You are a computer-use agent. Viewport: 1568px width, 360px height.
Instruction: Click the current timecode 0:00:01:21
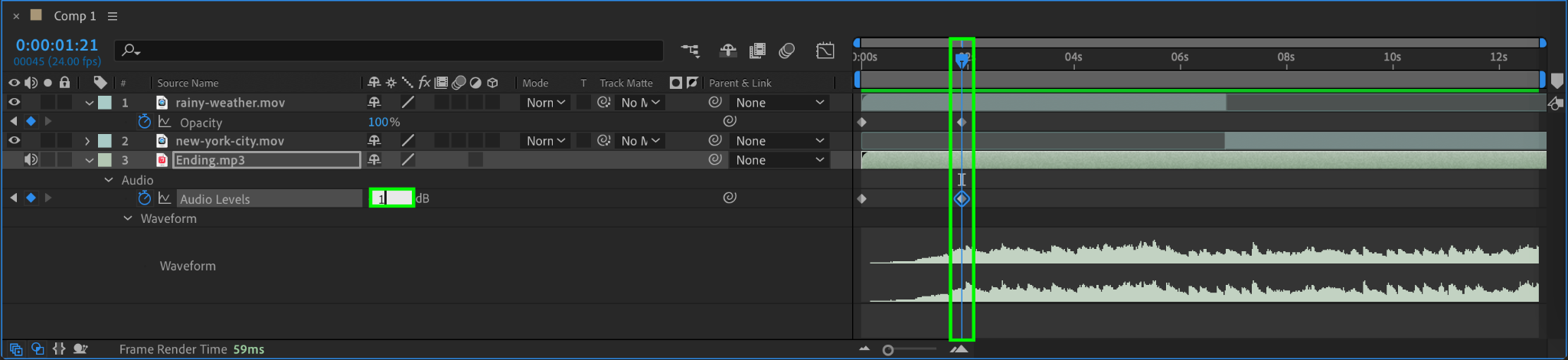57,45
